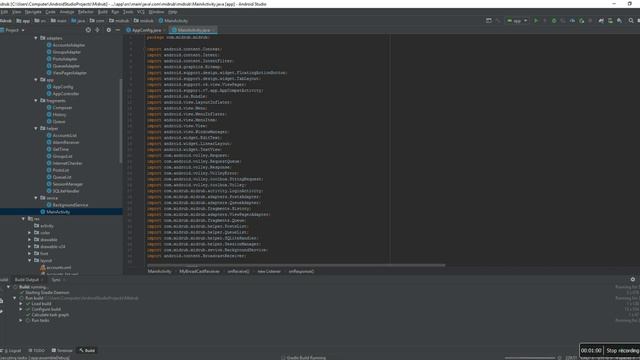Click Project panel expand/collapse-all icon
This screenshot has height=360, width=640.
click(x=97, y=30)
